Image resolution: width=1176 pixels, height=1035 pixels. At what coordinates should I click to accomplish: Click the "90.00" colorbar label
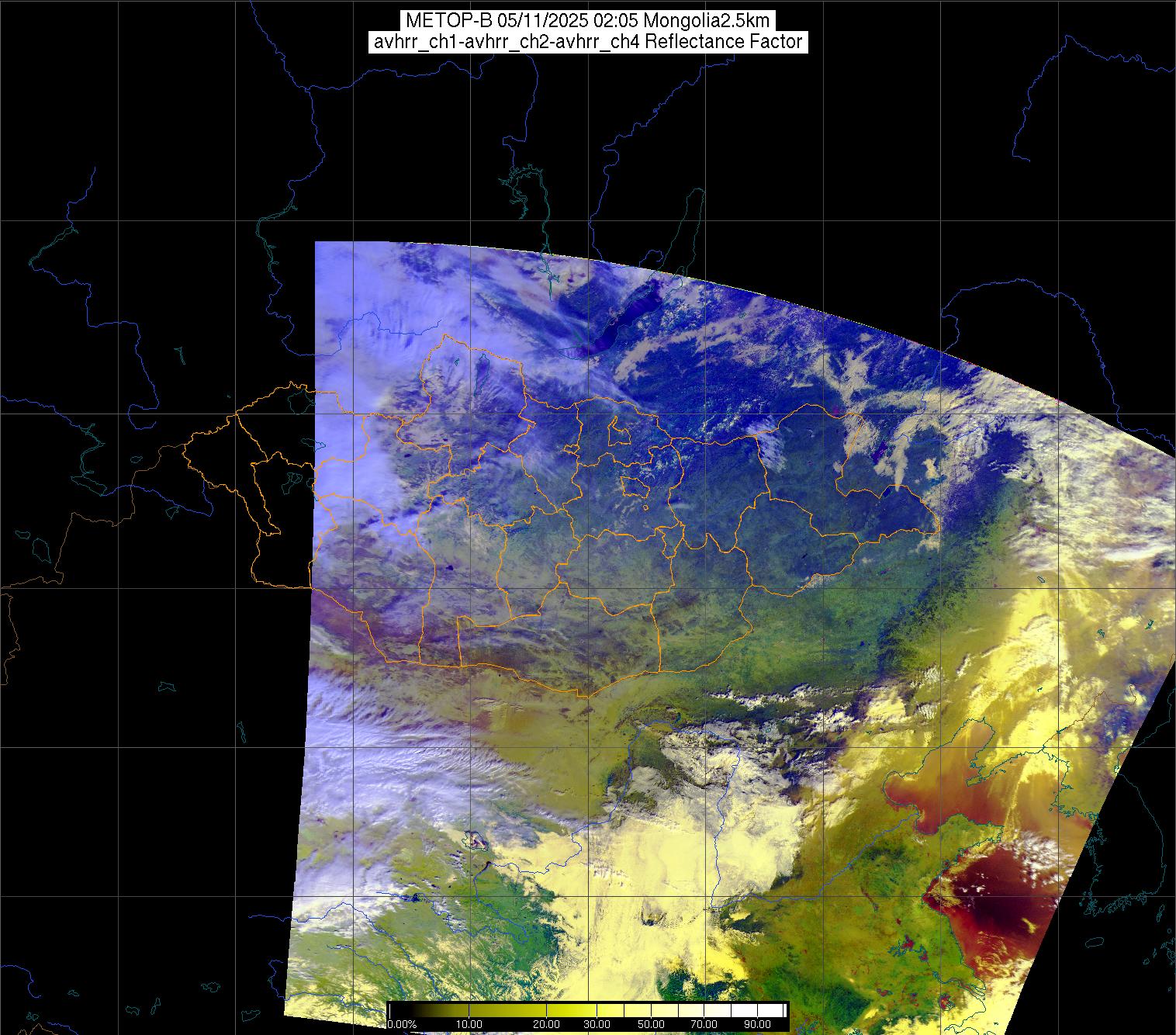click(x=757, y=1025)
